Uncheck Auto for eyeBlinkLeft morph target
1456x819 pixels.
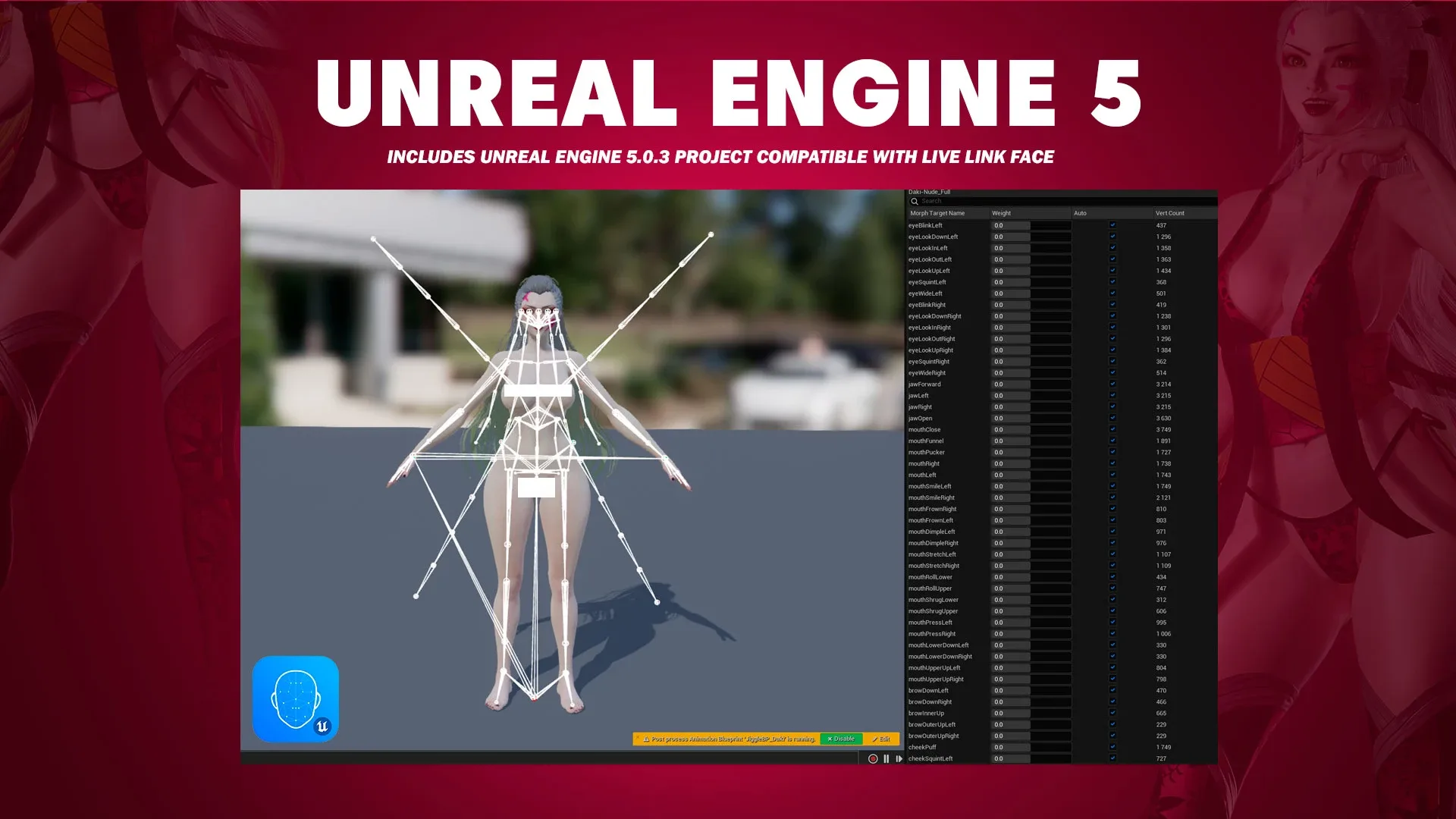(1112, 225)
